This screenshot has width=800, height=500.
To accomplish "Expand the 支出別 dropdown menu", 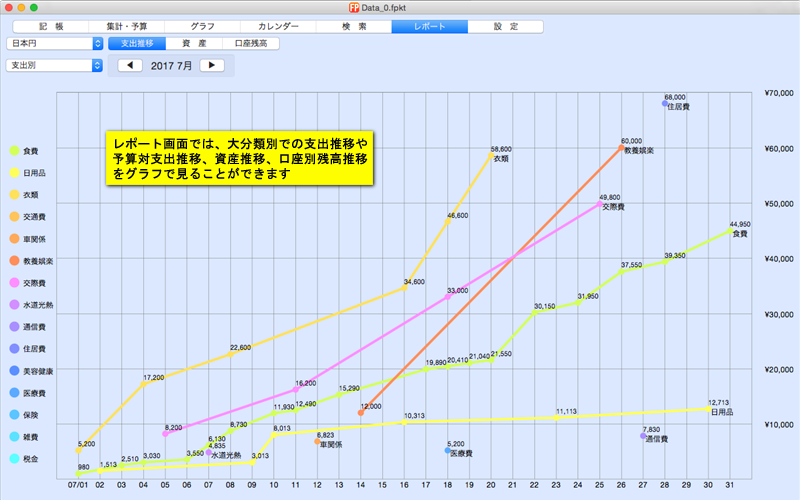I will pos(54,65).
